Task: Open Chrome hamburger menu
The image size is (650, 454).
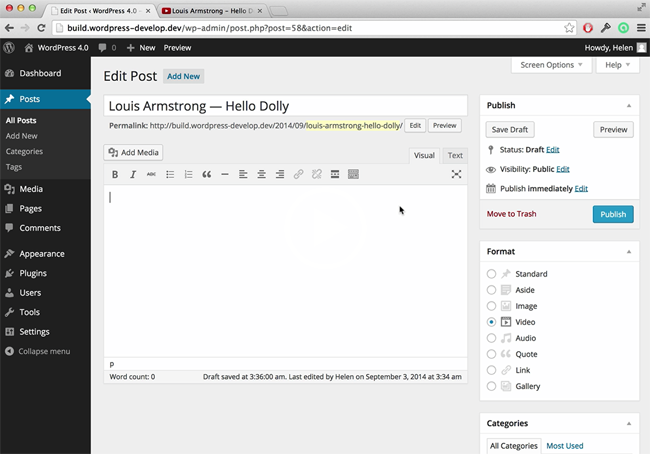Action: (x=641, y=28)
